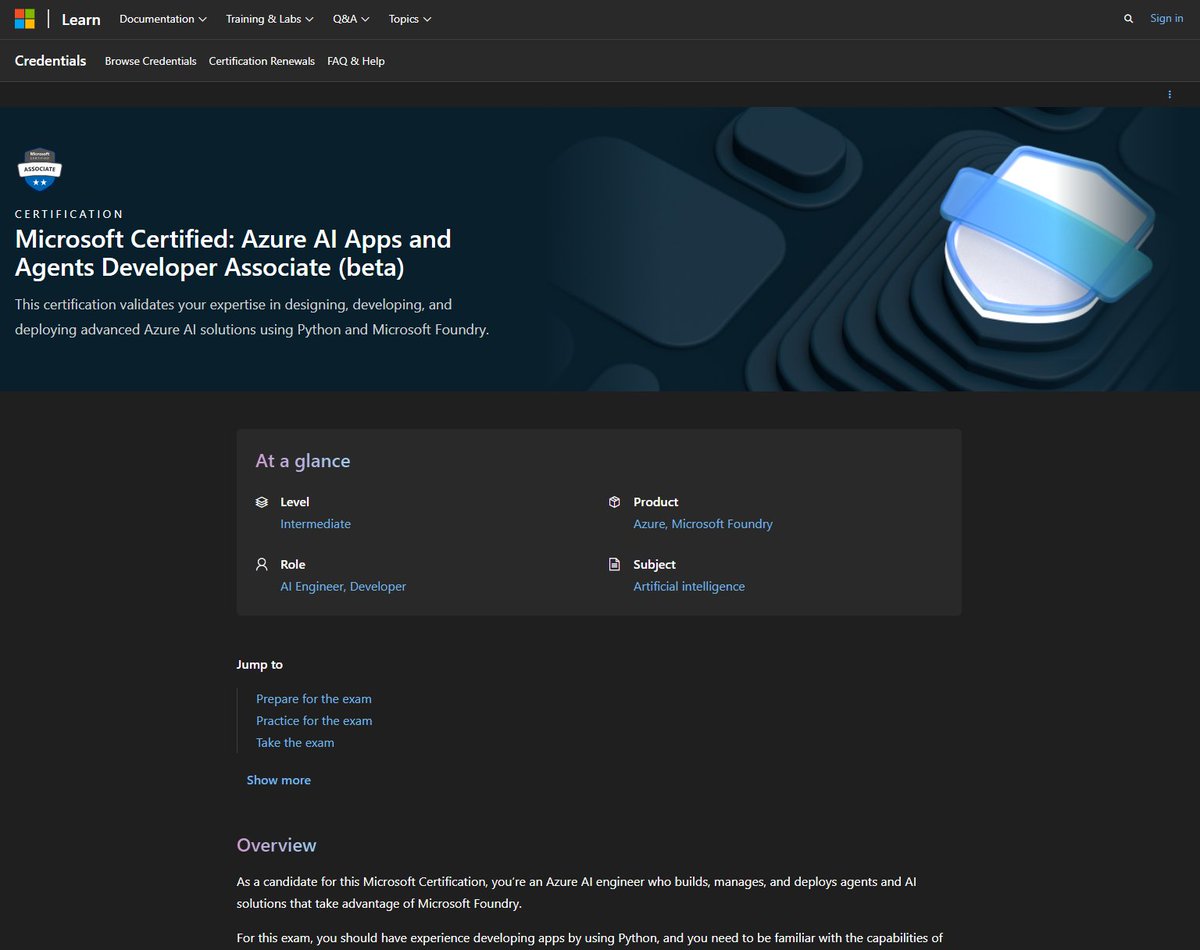
Task: Open the three-dot more actions menu
Action: (x=1169, y=94)
